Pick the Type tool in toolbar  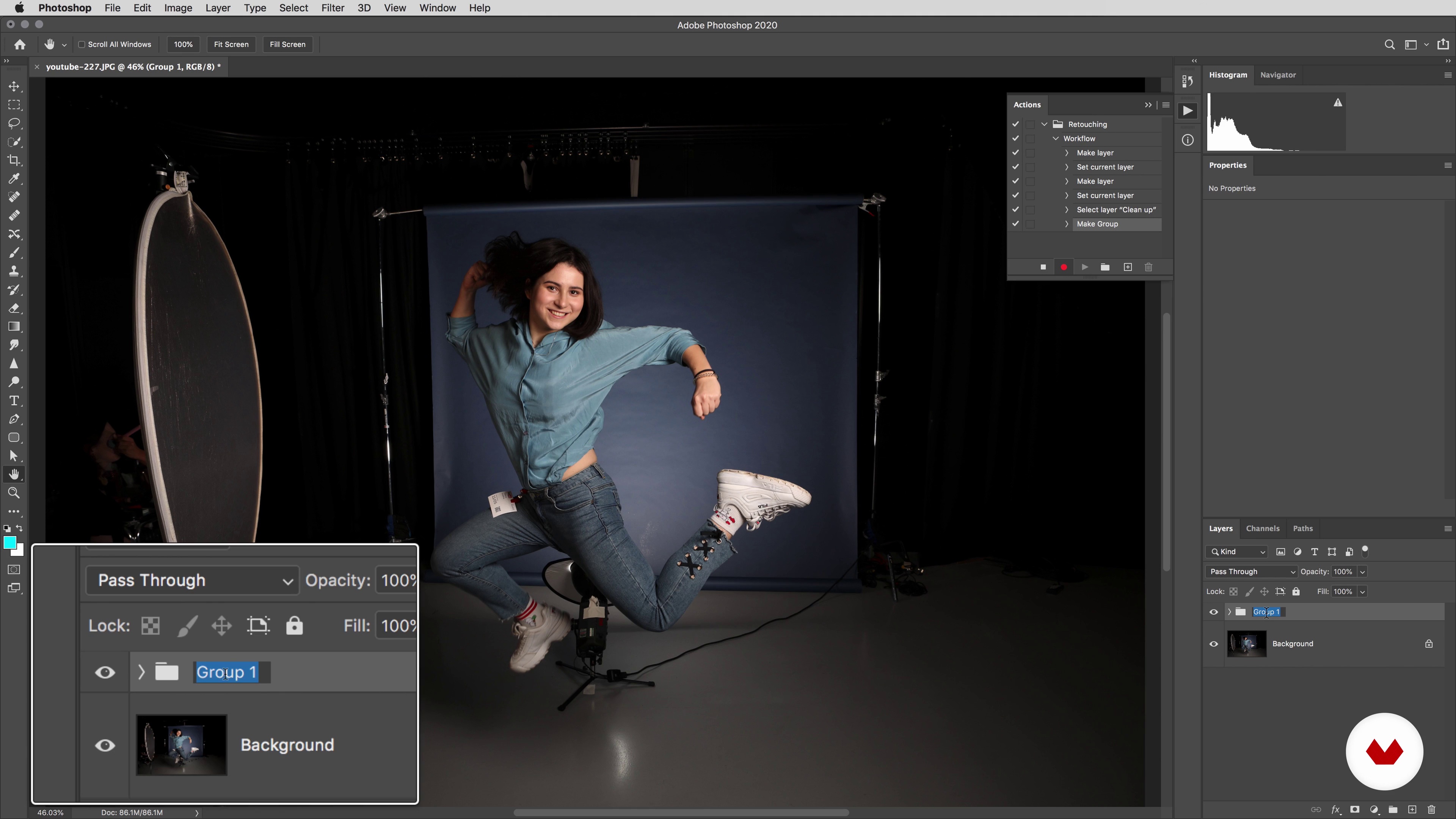coord(14,401)
